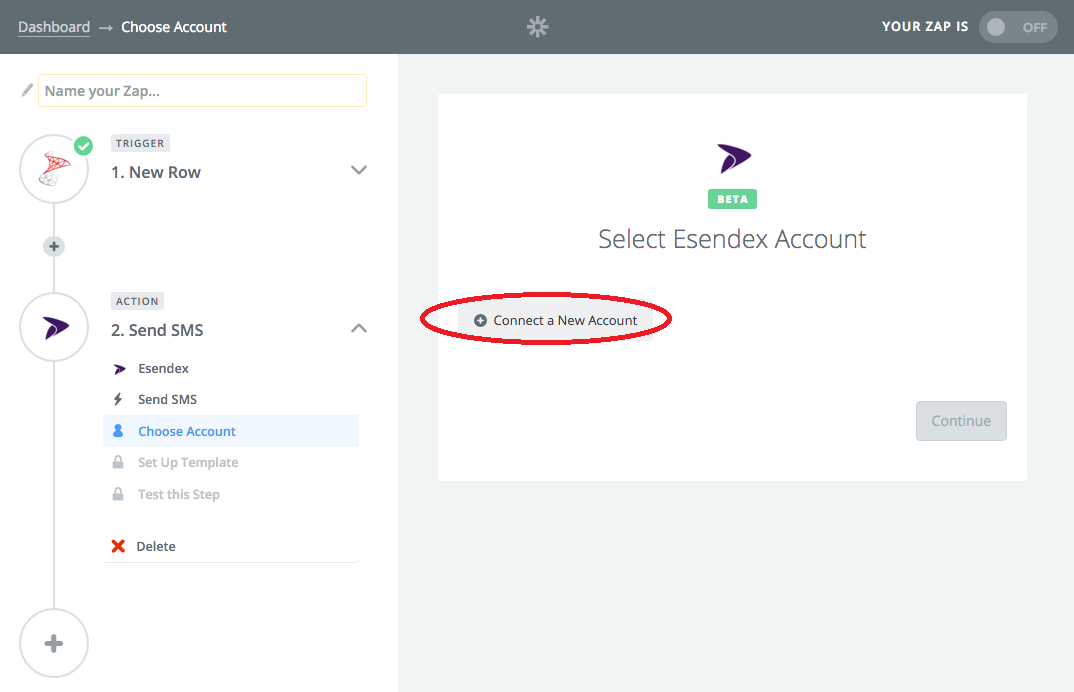This screenshot has height=692, width=1074.
Task: Click the Zapier logo in header
Action: click(538, 27)
